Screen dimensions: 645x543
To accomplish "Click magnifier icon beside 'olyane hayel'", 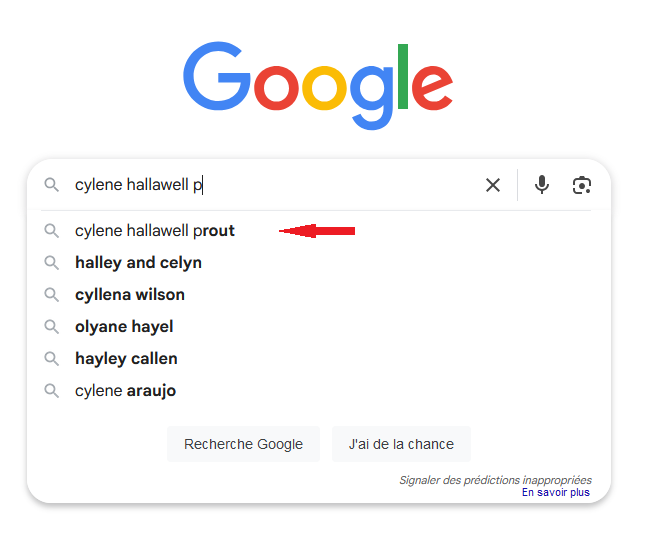I will (x=51, y=327).
